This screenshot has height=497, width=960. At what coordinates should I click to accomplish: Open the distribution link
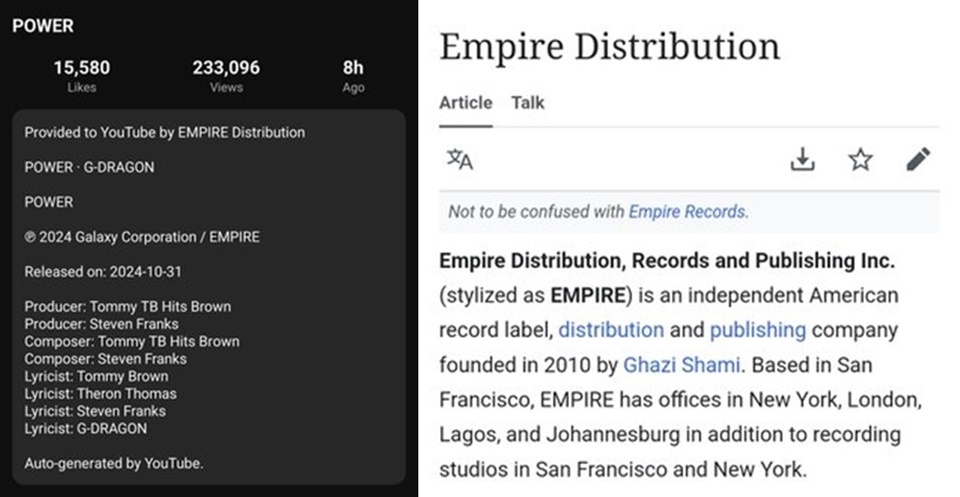611,330
